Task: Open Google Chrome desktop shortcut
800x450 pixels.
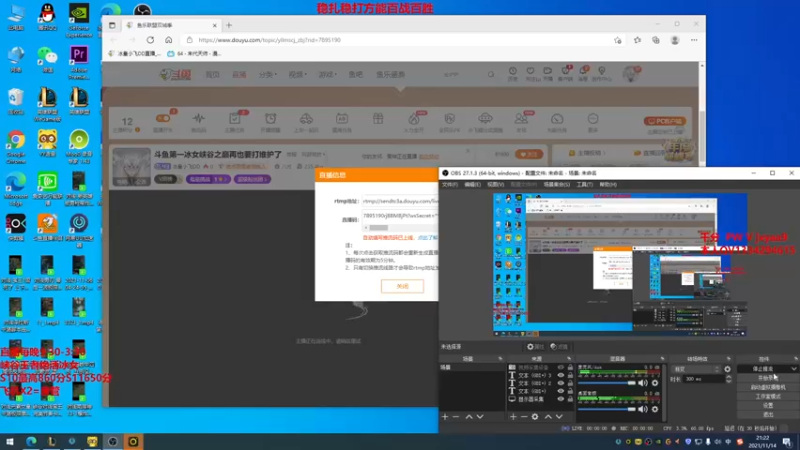Action: point(16,147)
